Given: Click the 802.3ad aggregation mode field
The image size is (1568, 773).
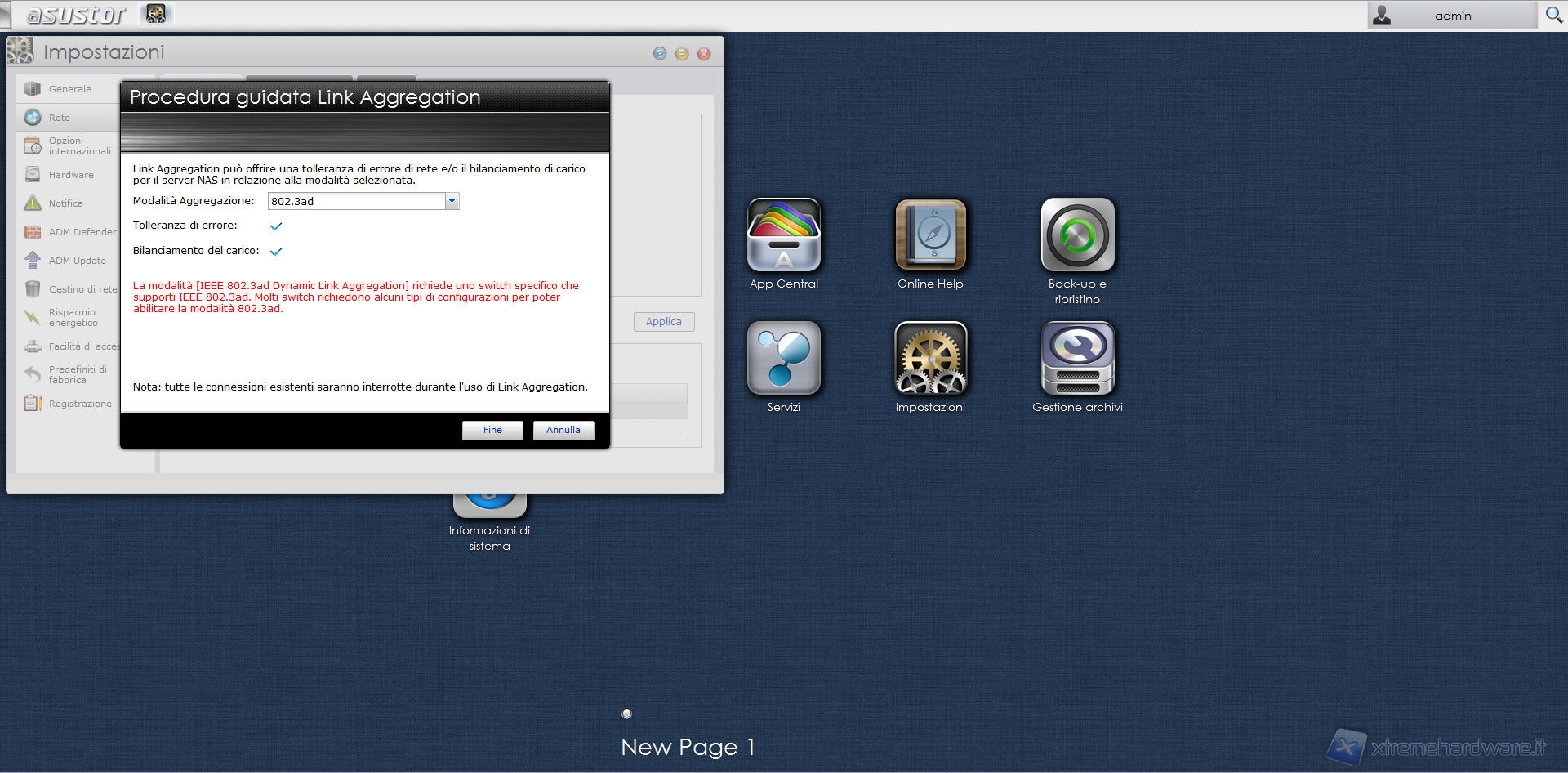Looking at the screenshot, I should pos(356,201).
